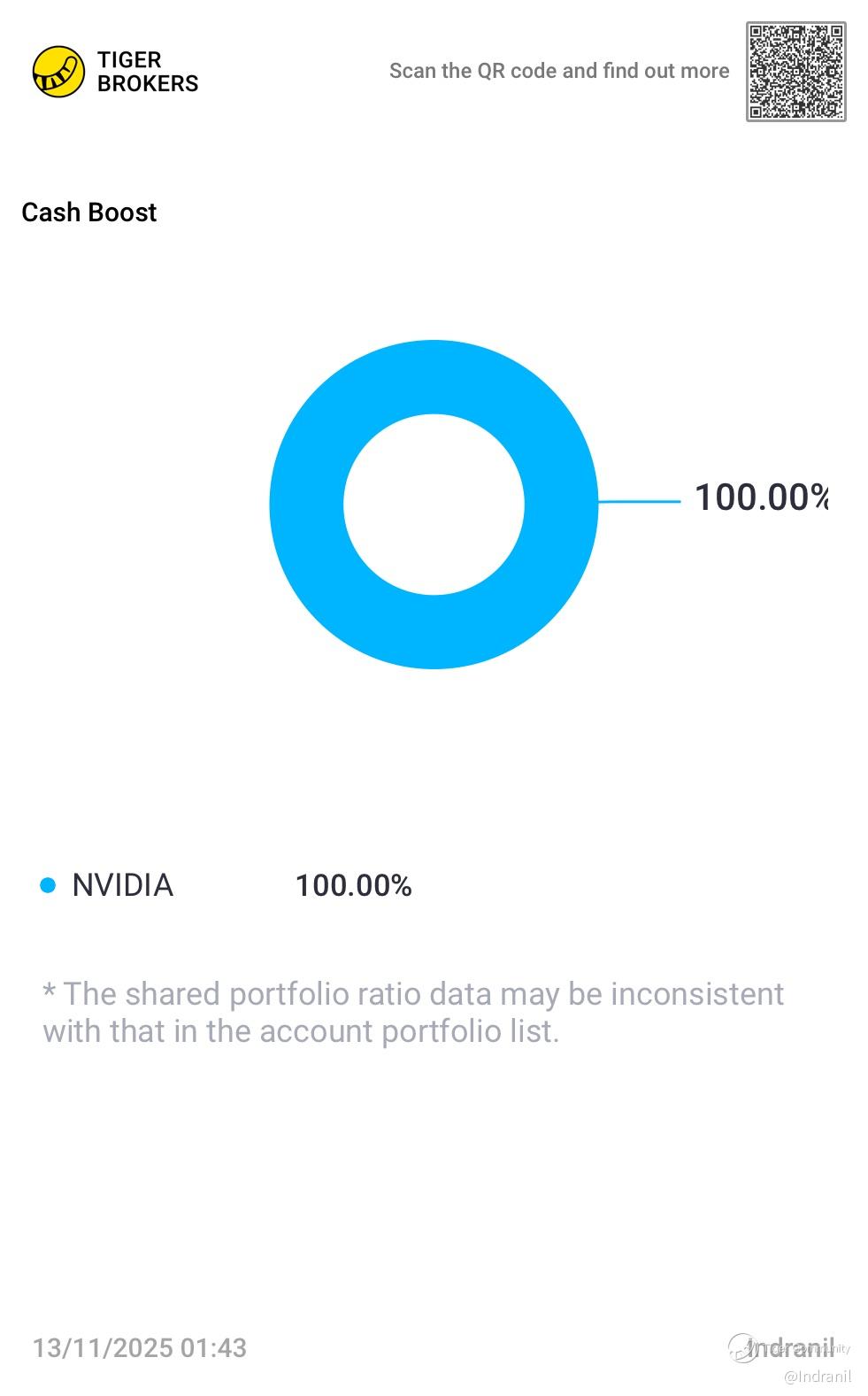
Task: Click the white center of the donut chart
Action: click(434, 505)
